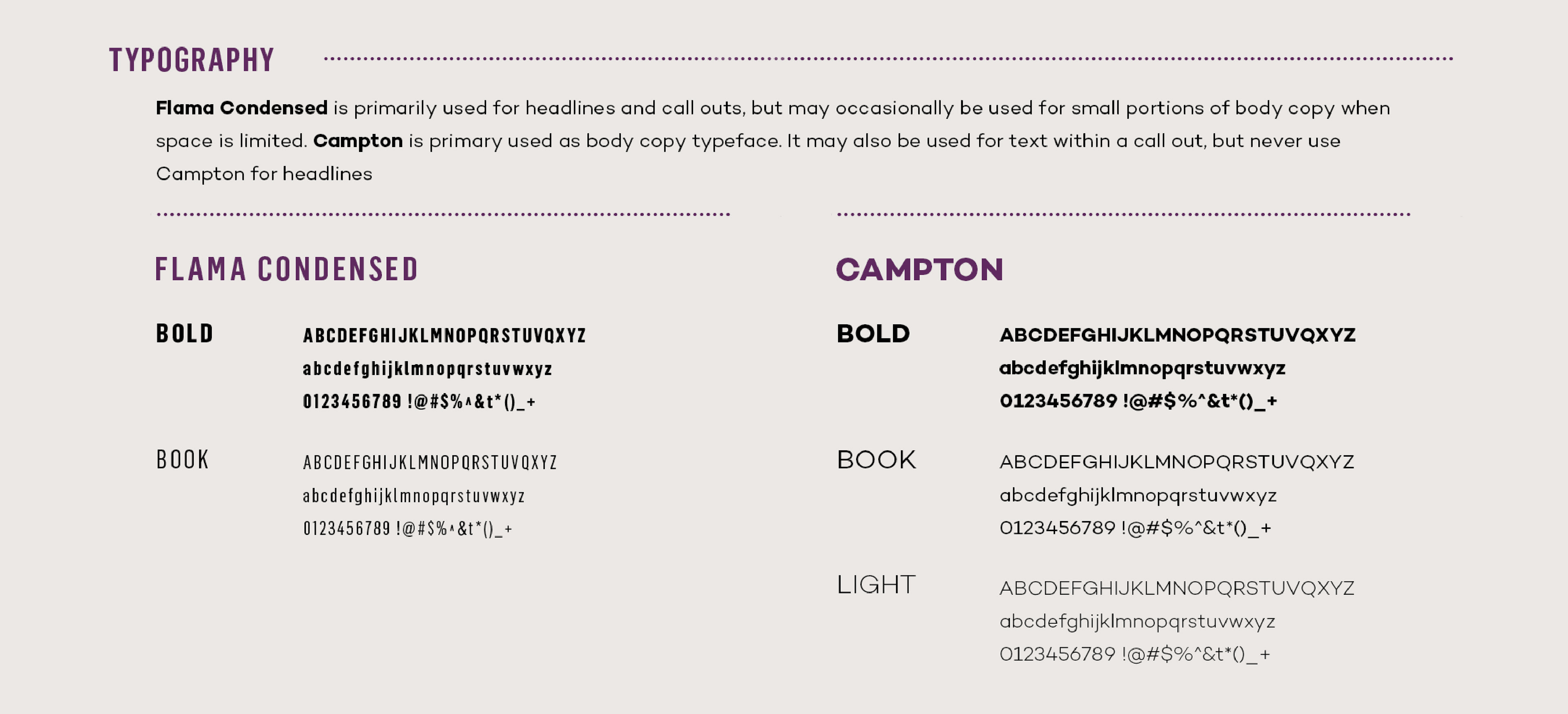The height and width of the screenshot is (714, 1568).
Task: Click Campton Bold uppercase alphabet sample
Action: 1177,336
